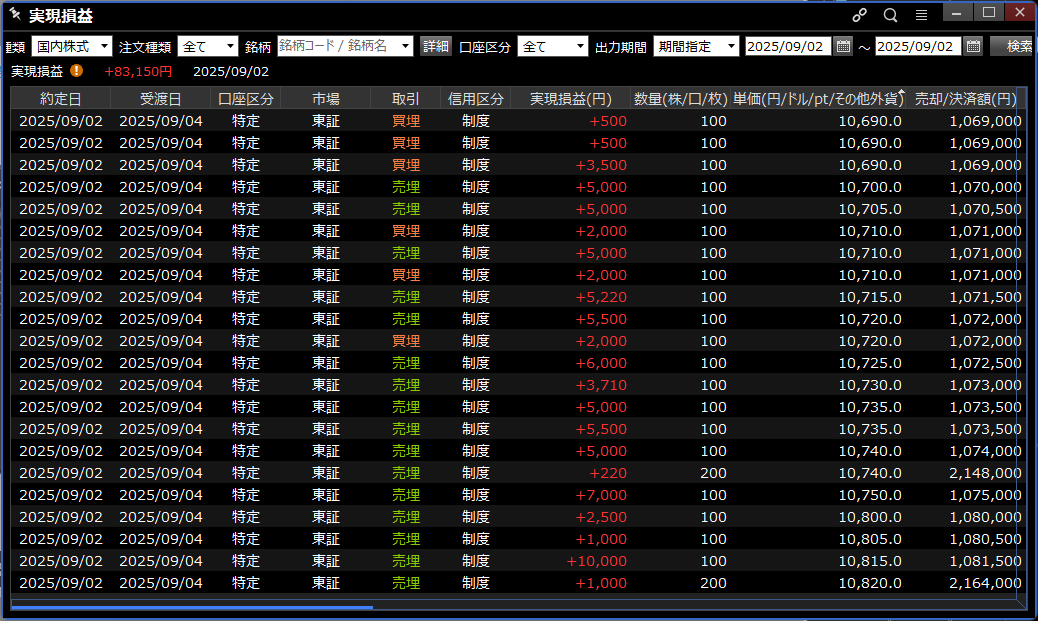Select the row with profit +3,710
1038x621 pixels.
[516, 385]
